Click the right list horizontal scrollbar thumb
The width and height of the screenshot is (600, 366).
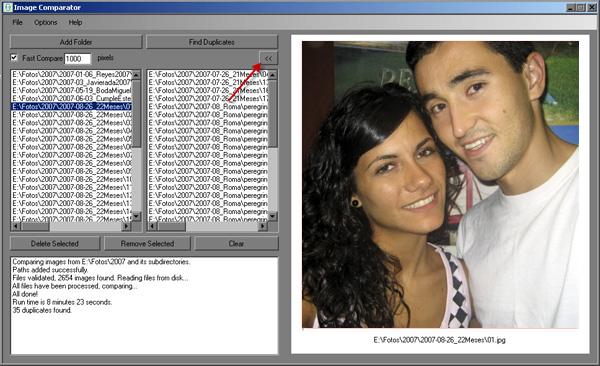(x=171, y=226)
